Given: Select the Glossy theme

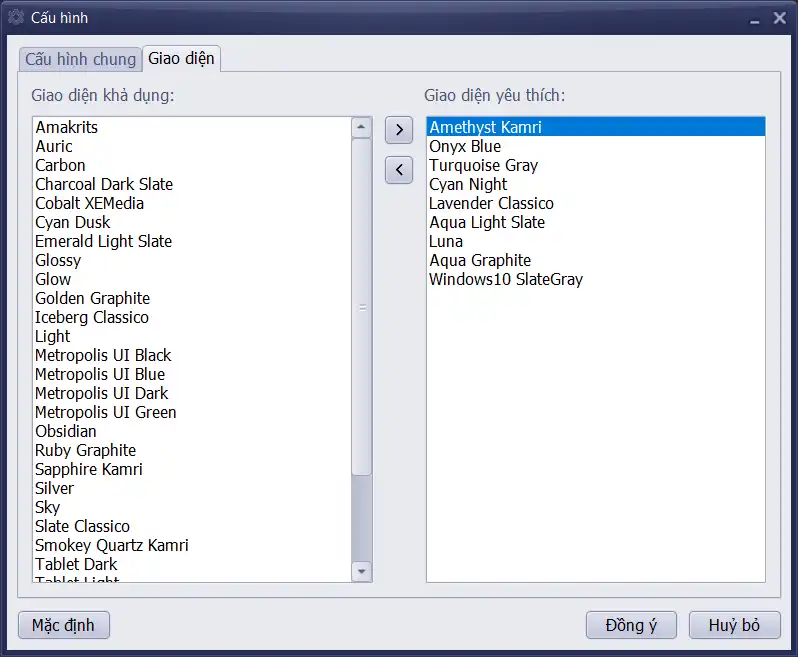Looking at the screenshot, I should [192, 261].
